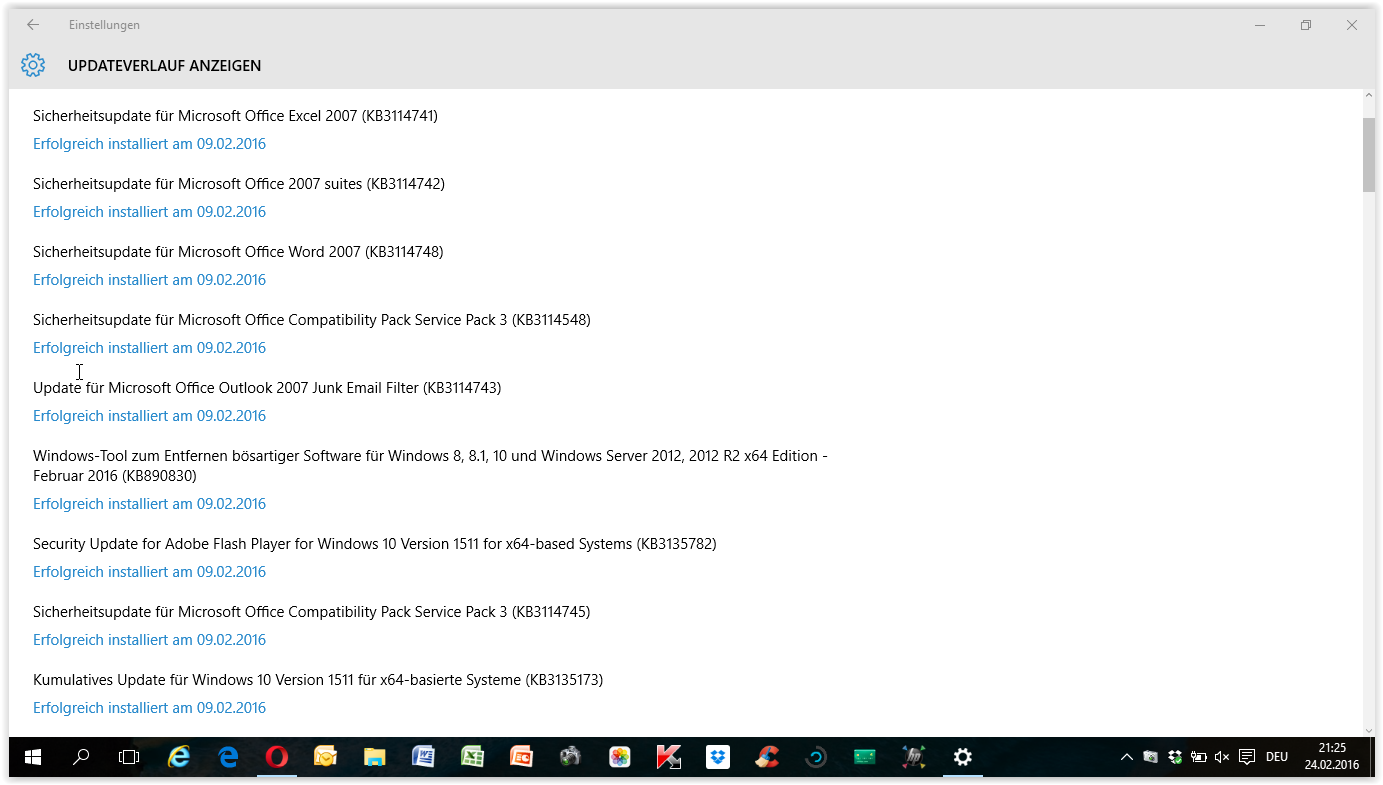Image resolution: width=1383 pixels, height=785 pixels.
Task: Open the camera app icon in taskbar
Action: (570, 757)
